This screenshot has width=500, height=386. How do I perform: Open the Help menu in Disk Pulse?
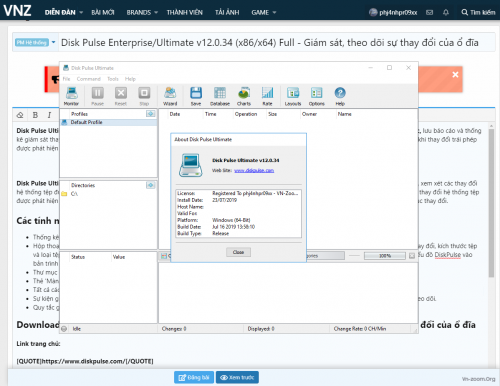130,79
